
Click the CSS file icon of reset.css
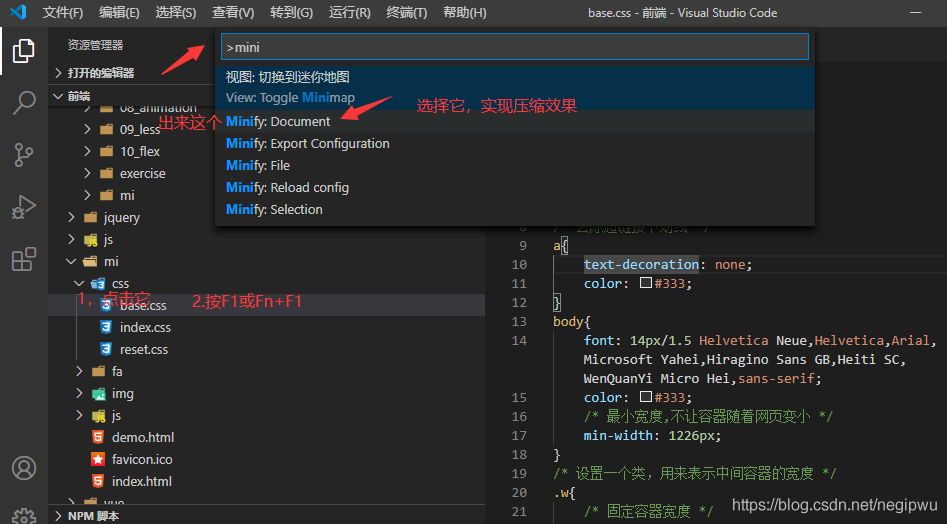tap(106, 349)
